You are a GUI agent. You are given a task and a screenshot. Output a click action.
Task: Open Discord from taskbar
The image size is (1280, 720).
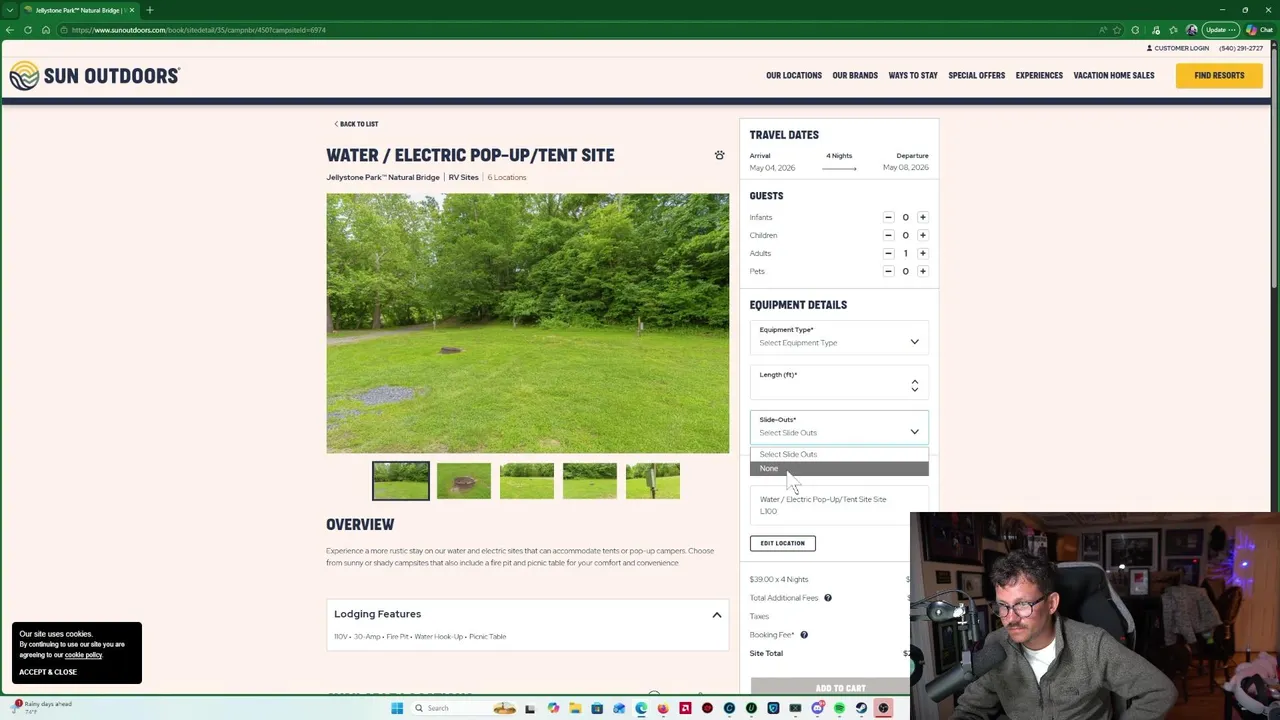pyautogui.click(x=817, y=708)
